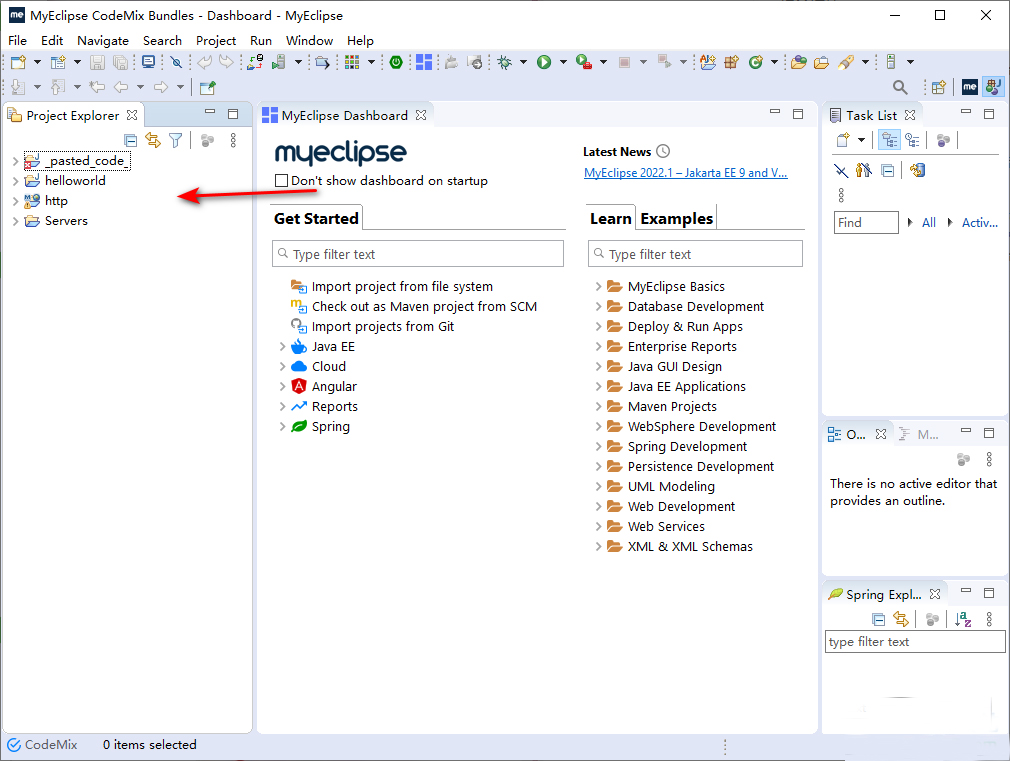The height and width of the screenshot is (761, 1010).
Task: Click the CodeMix icon in status bar
Action: point(14,745)
